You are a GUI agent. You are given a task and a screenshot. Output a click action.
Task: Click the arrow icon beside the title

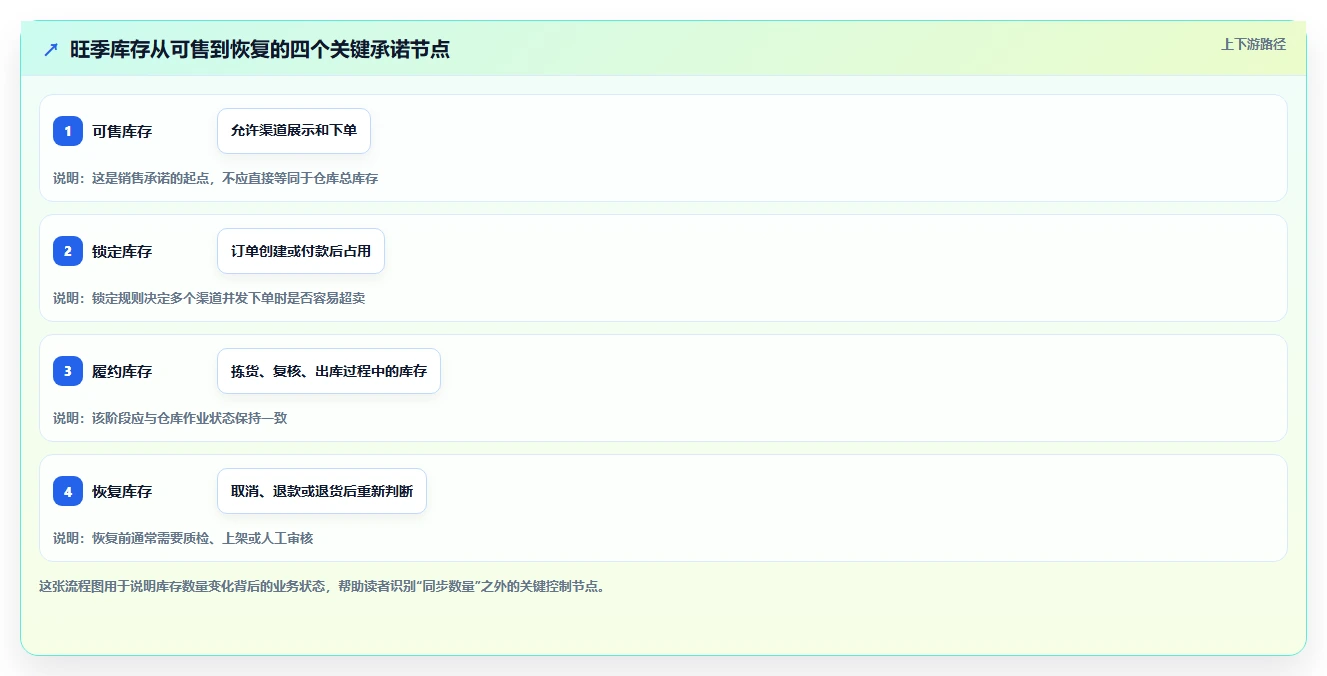(51, 50)
